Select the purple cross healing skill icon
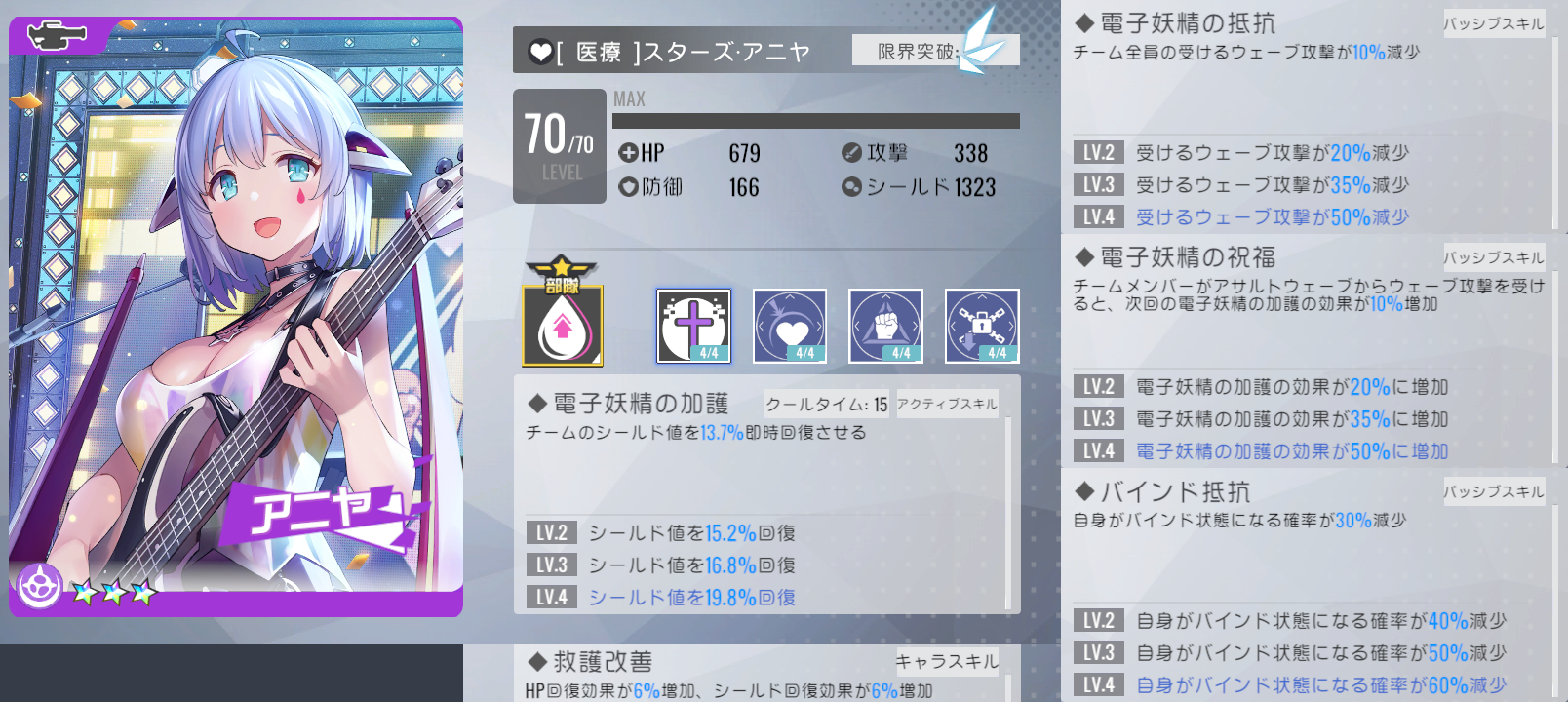 tap(693, 326)
